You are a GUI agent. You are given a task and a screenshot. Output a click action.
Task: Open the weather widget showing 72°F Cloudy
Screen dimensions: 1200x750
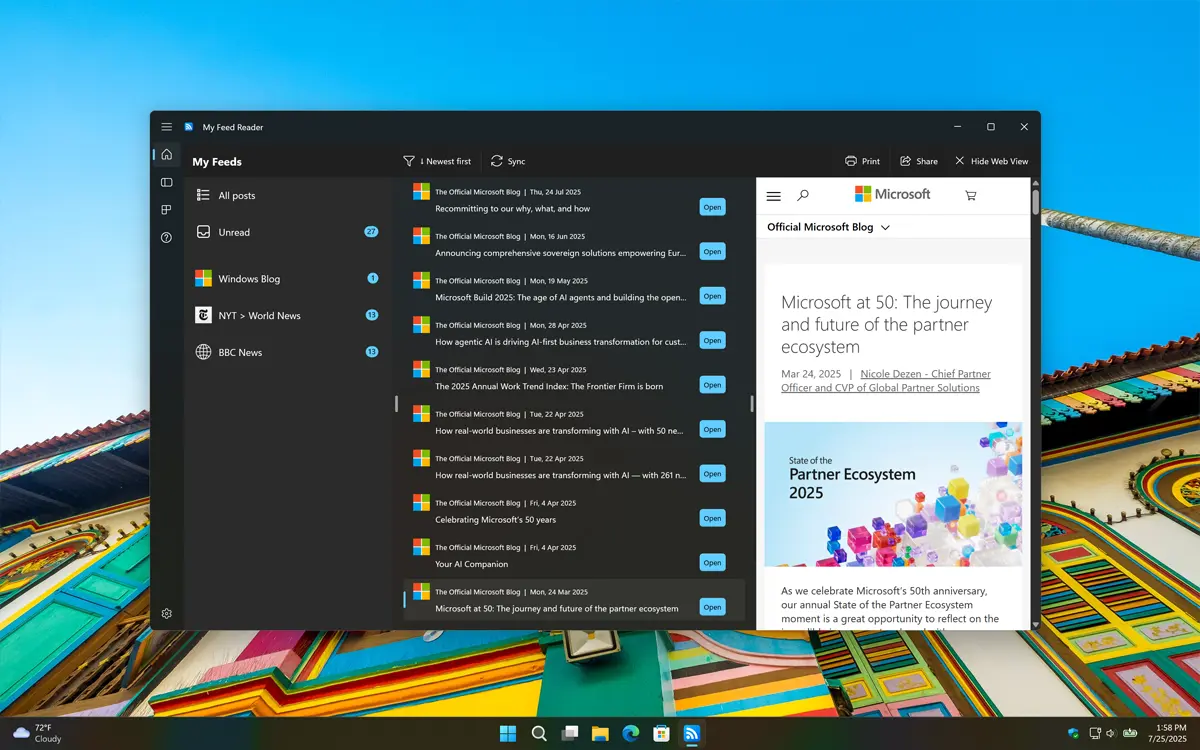coord(37,734)
